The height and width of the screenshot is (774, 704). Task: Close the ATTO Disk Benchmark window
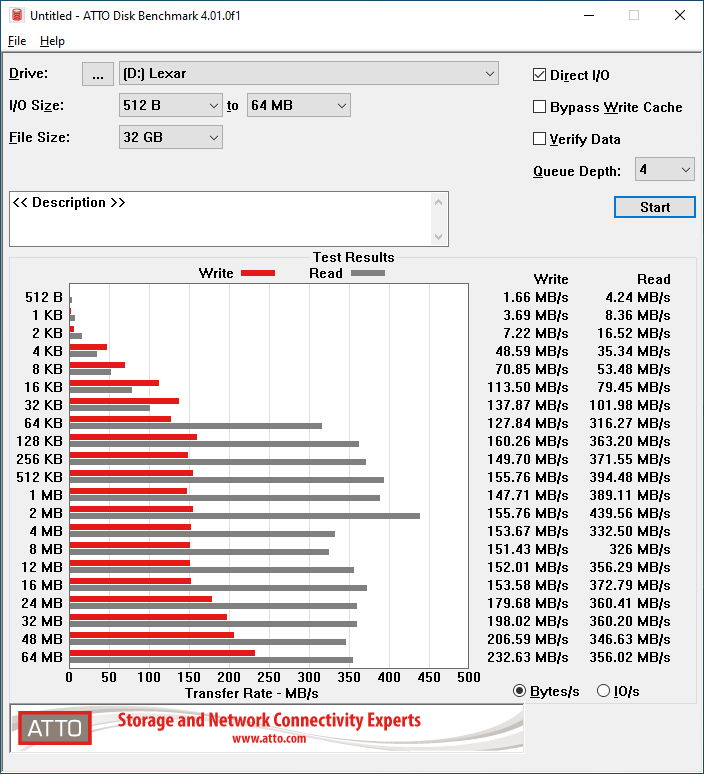click(680, 15)
